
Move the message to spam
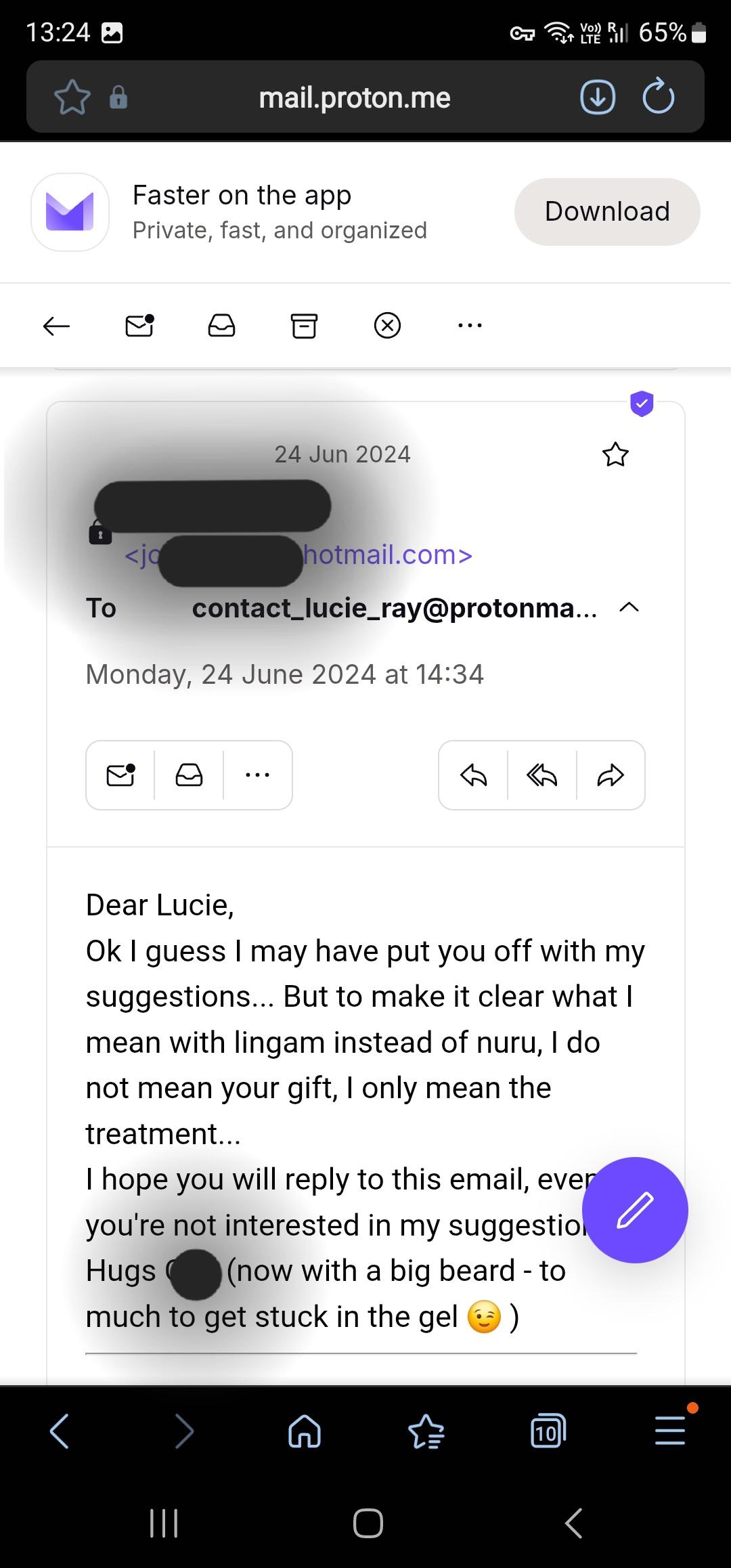387,326
